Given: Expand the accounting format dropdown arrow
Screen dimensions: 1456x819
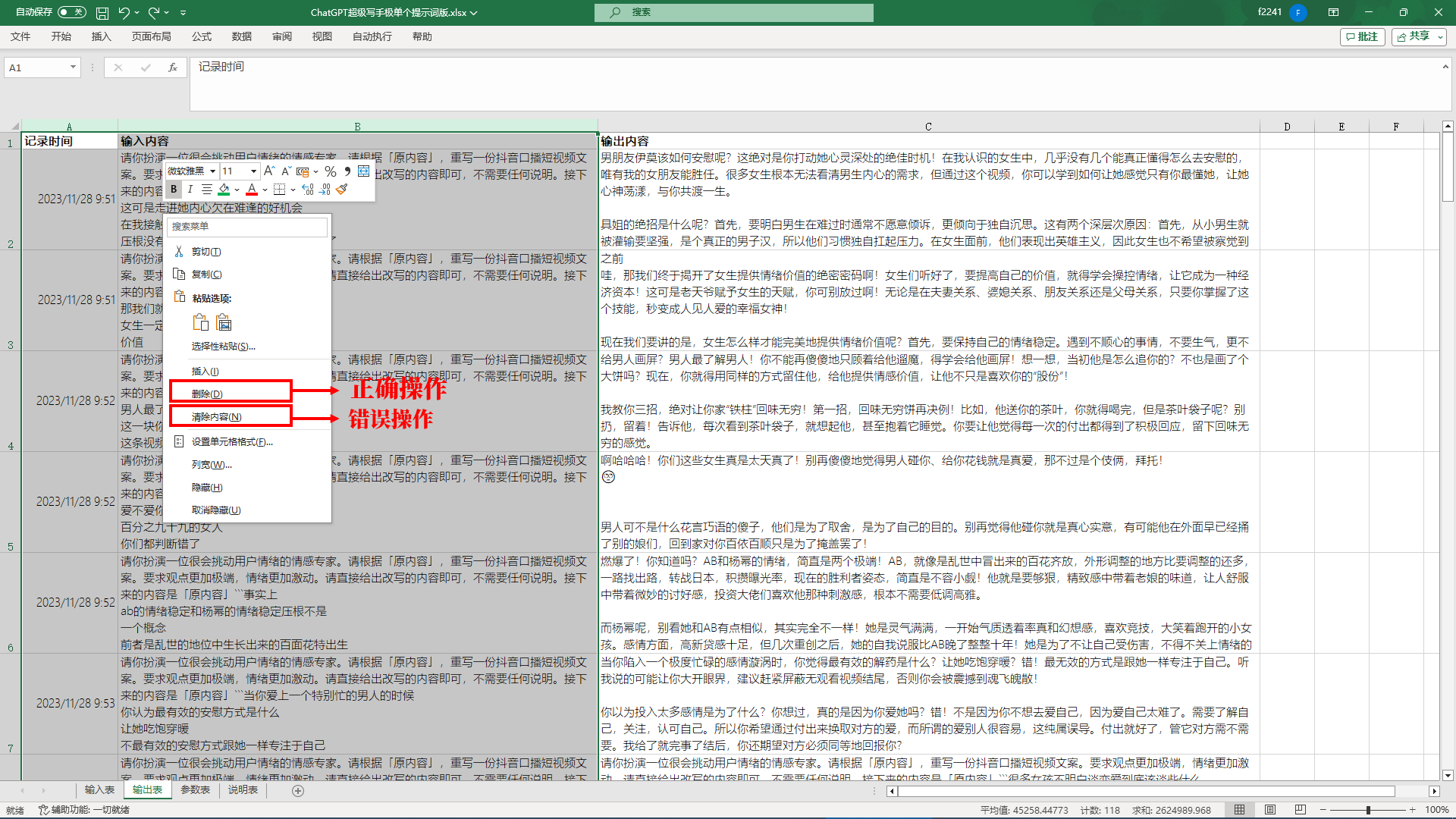Looking at the screenshot, I should pyautogui.click(x=315, y=171).
